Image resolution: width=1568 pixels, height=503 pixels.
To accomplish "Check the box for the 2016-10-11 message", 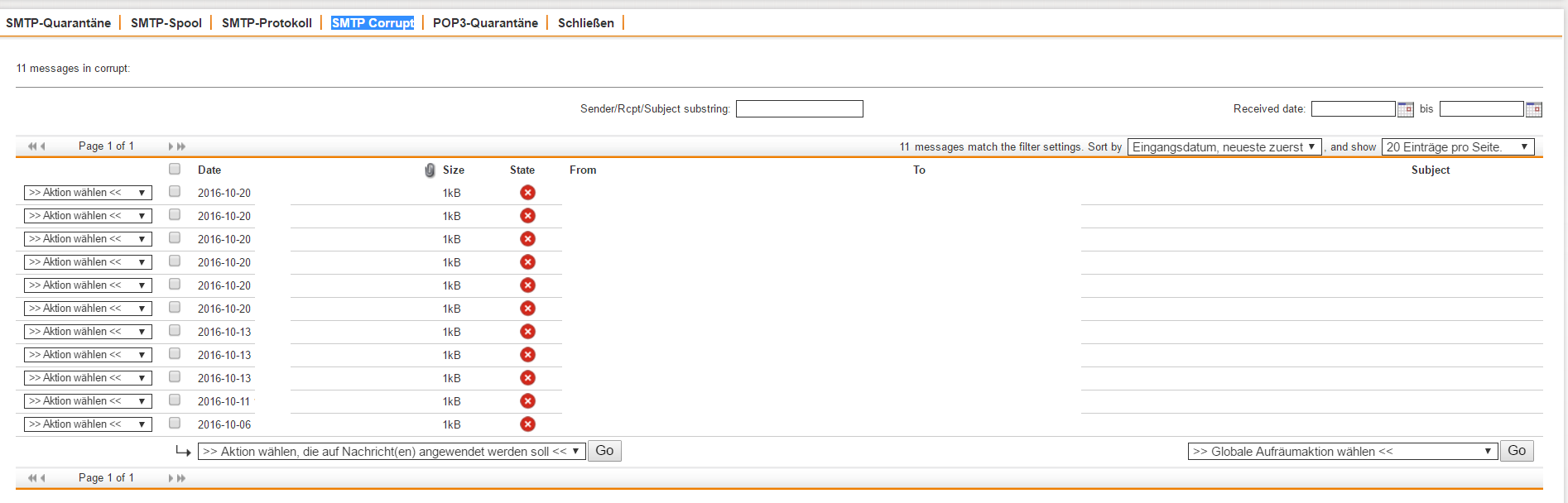I will tap(175, 400).
